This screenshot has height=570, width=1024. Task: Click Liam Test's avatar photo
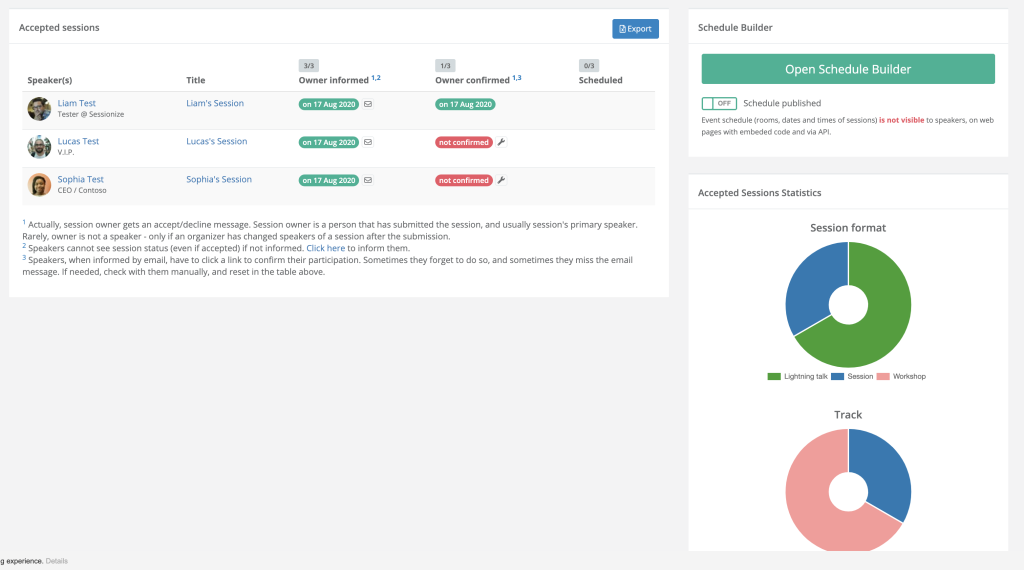coord(39,108)
